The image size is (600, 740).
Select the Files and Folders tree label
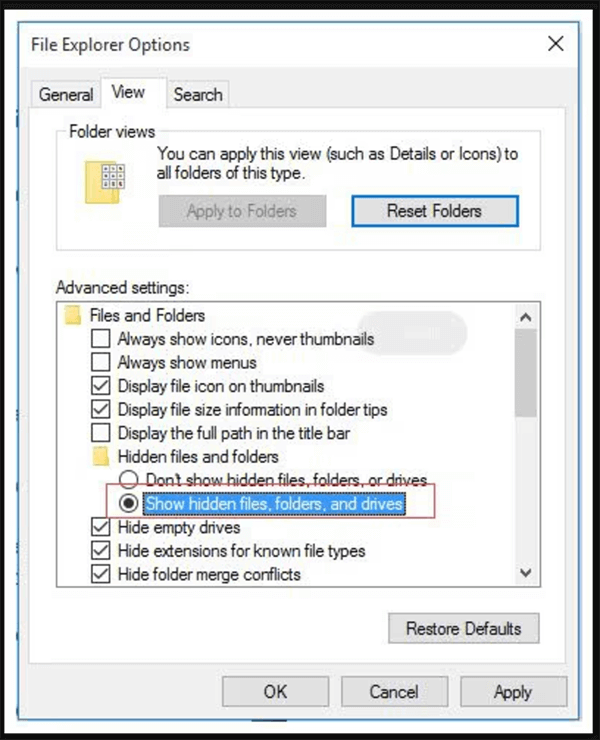pos(147,315)
